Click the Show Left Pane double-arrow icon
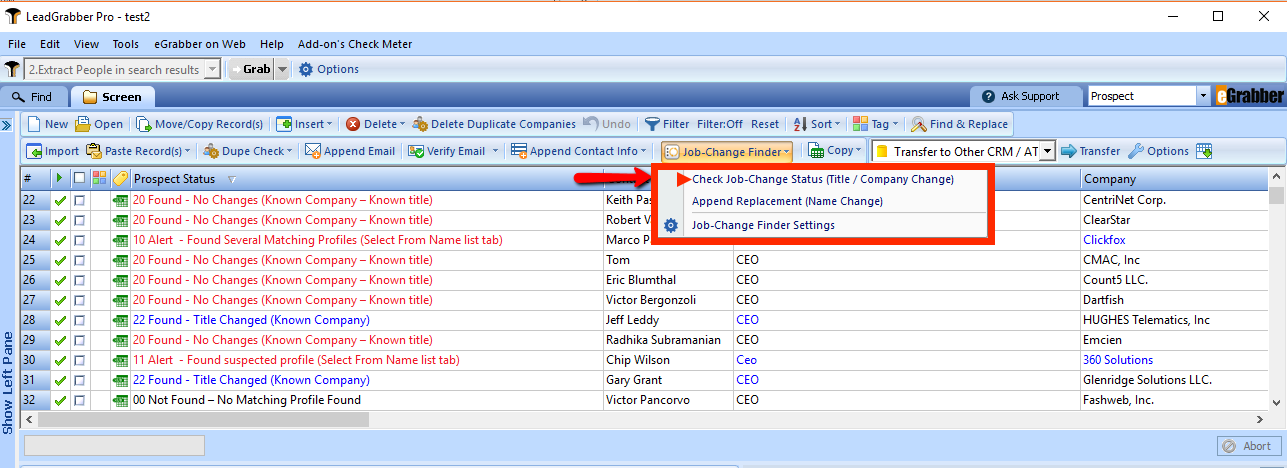This screenshot has width=1287, height=468. (6, 125)
